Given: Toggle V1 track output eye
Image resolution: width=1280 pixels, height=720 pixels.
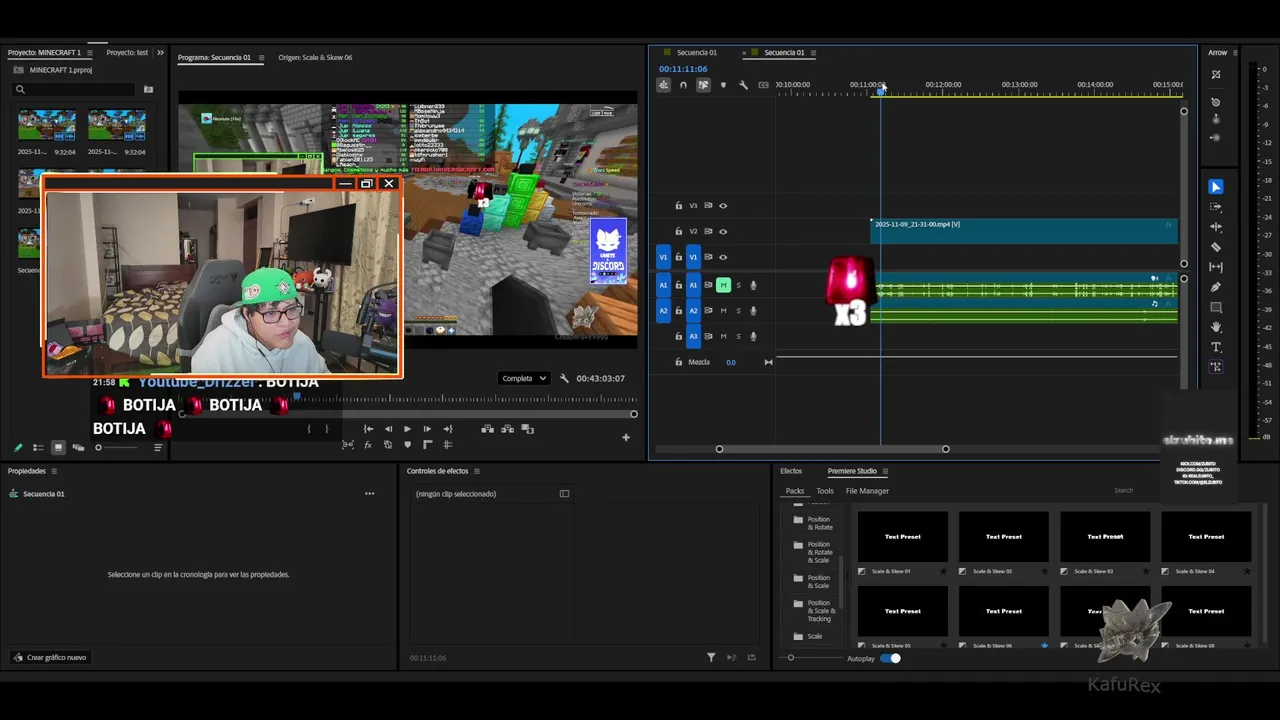Looking at the screenshot, I should [723, 257].
